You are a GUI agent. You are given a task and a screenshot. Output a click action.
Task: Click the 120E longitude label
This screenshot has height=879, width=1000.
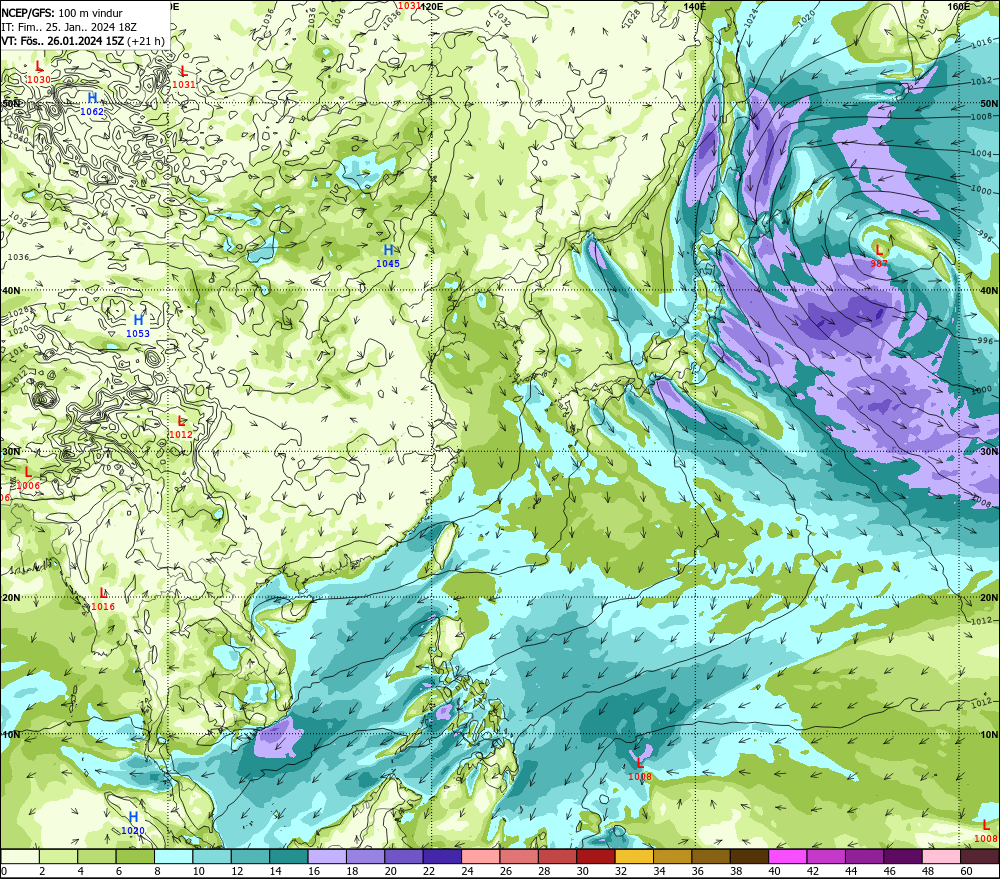pos(432,6)
